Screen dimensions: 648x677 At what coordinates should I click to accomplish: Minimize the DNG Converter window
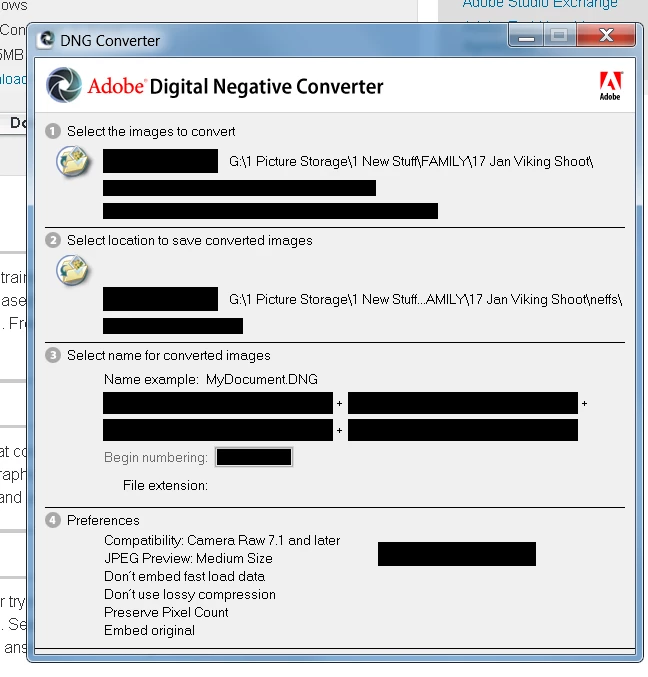pos(526,35)
